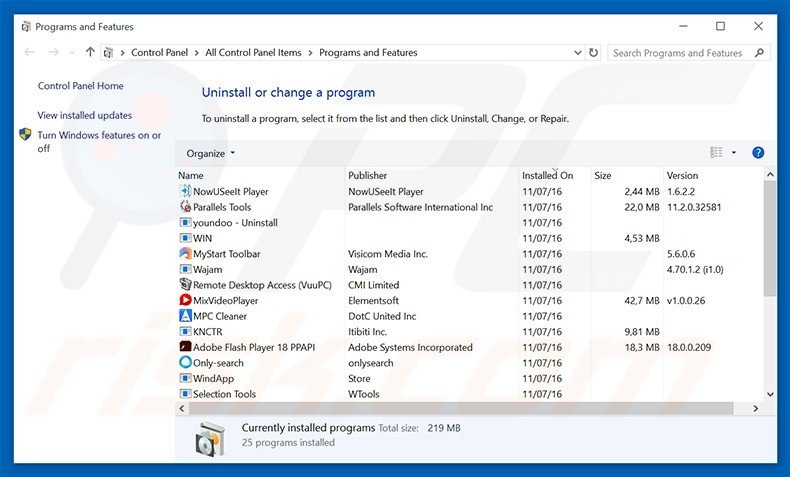Viewport: 790px width, 477px height.
Task: Click the change view icon
Action: (716, 152)
